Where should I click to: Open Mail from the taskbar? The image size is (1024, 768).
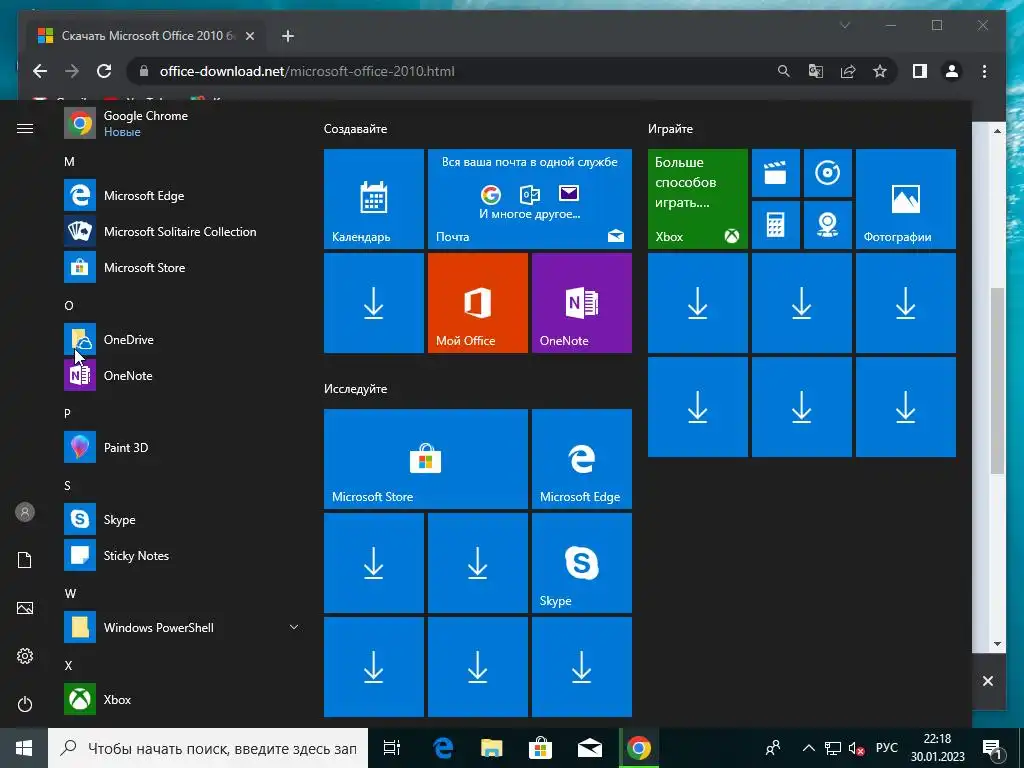pyautogui.click(x=589, y=748)
